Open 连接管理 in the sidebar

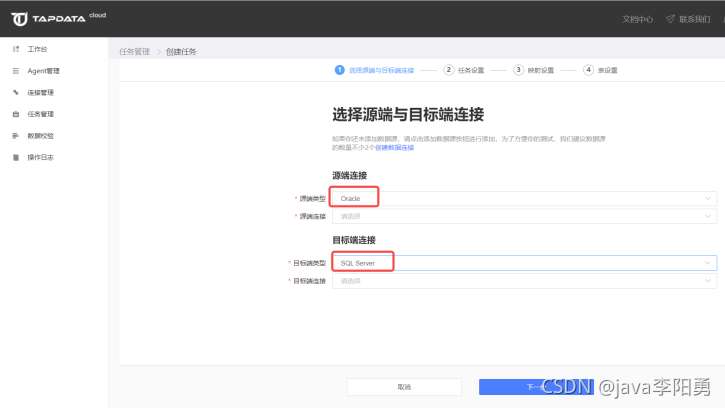point(40,93)
